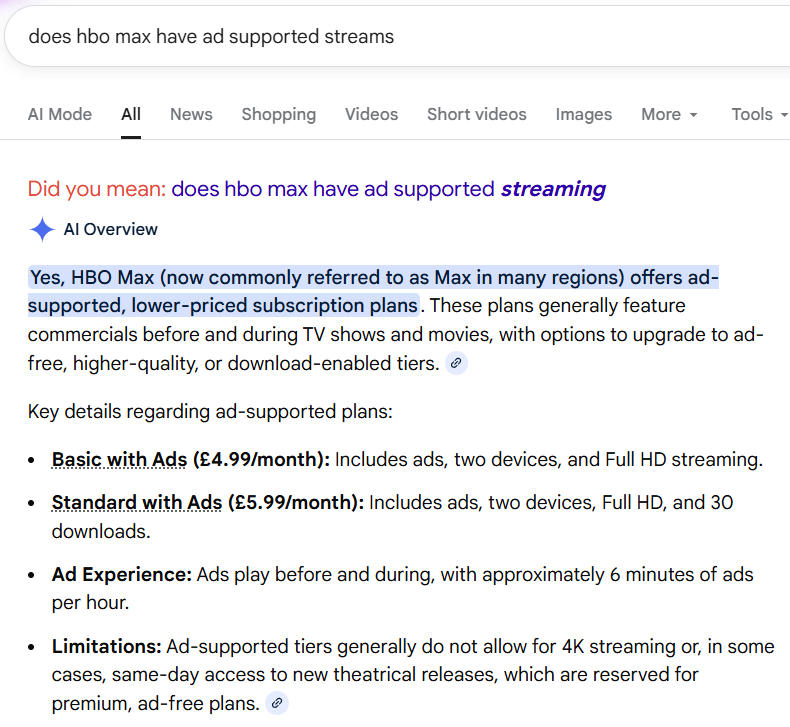Switch to the Videos tab
Screen dimensions: 790x727
(x=371, y=114)
